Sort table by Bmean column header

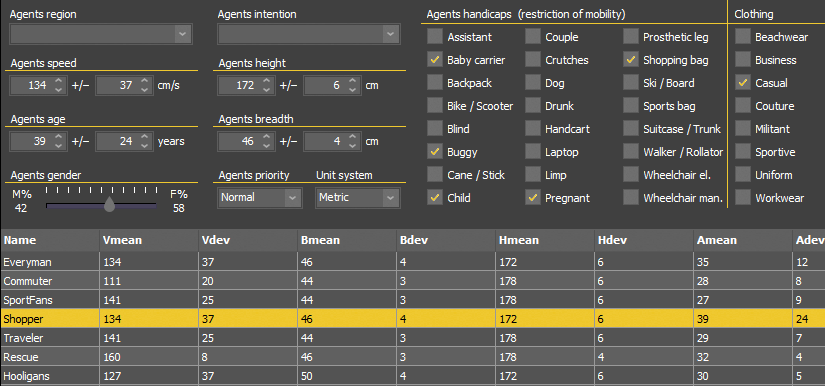(347, 240)
